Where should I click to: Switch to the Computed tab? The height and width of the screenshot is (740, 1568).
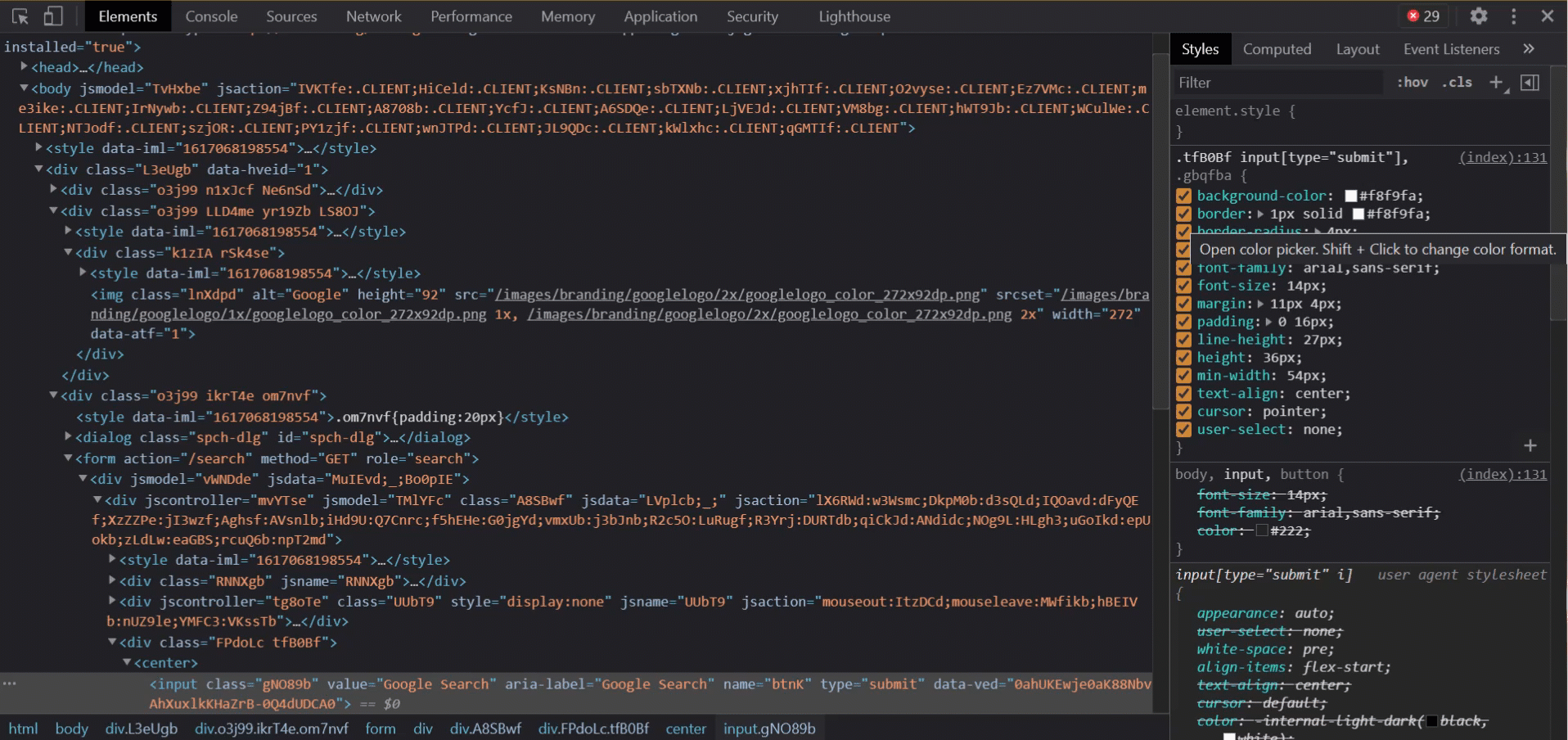pos(1276,49)
